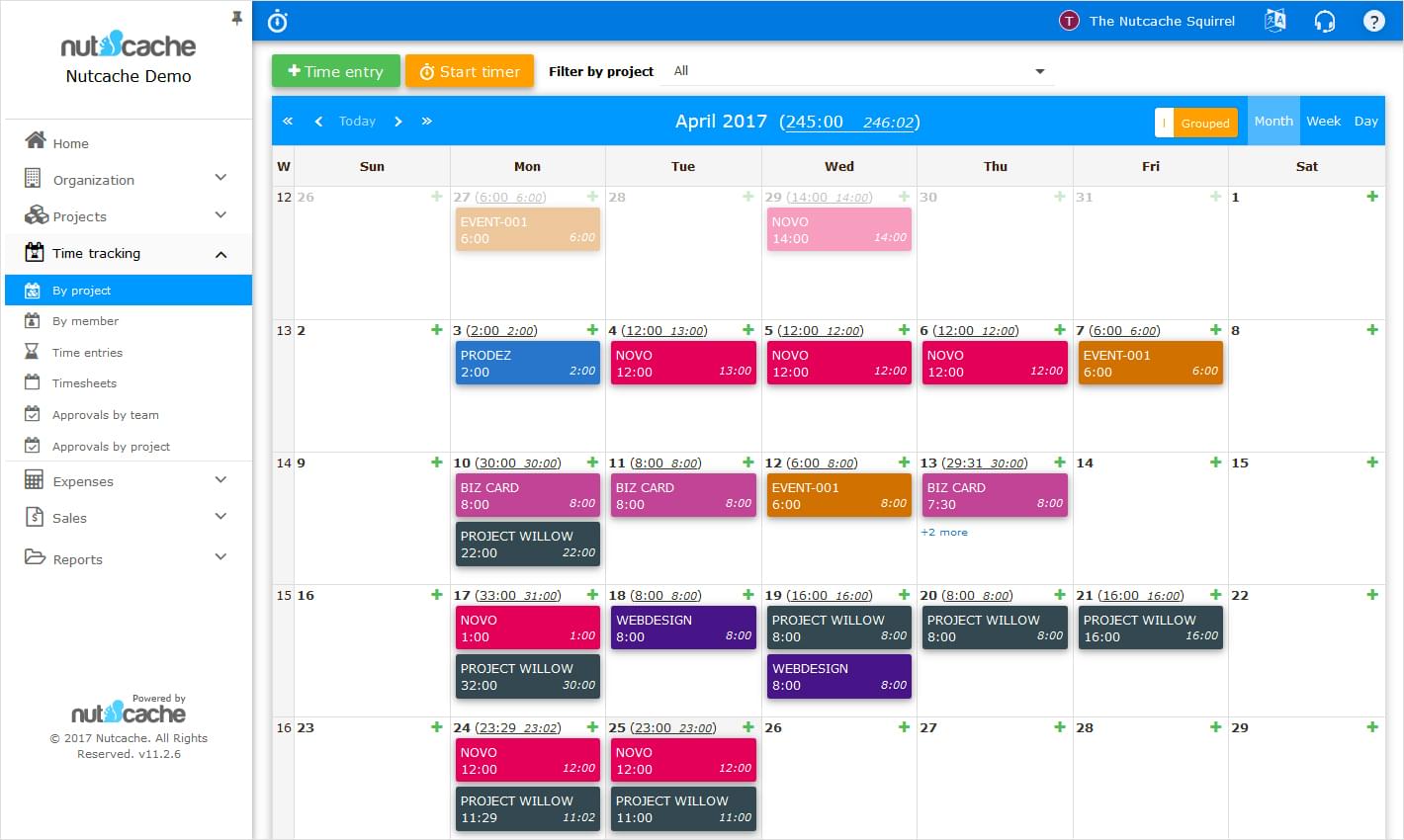1404x840 pixels.
Task: Open the BIZ CARD entry on April 11
Action: tap(683, 495)
